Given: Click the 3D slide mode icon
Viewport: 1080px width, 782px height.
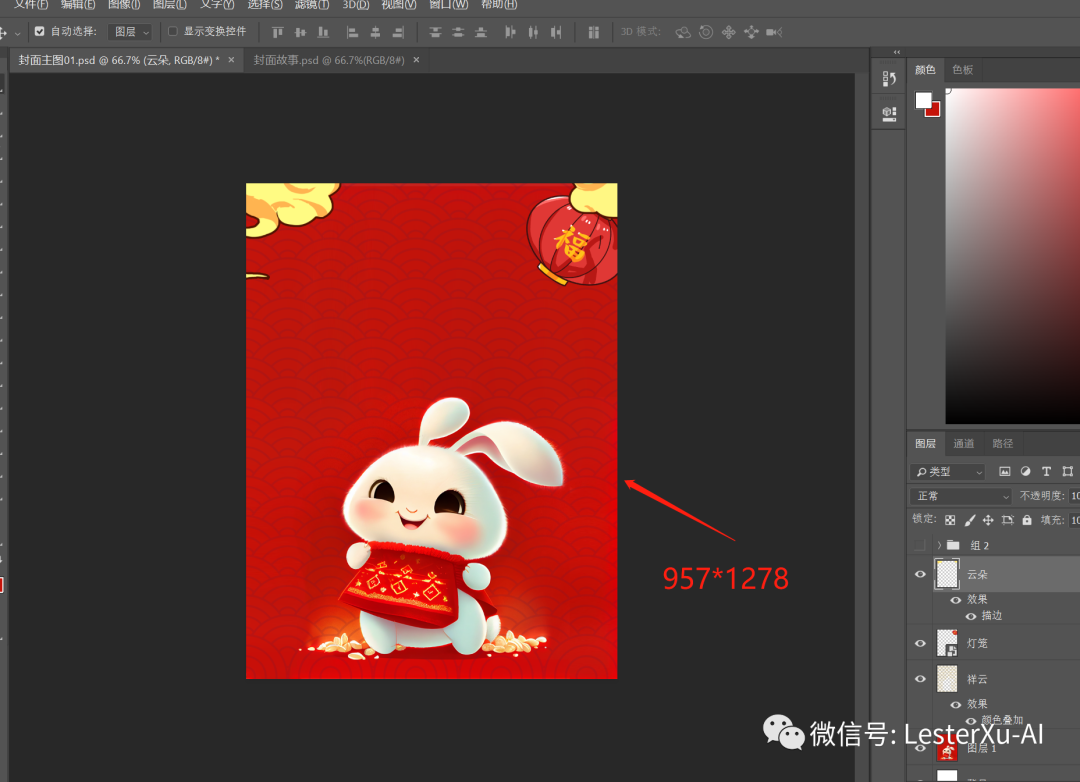Looking at the screenshot, I should tap(751, 32).
